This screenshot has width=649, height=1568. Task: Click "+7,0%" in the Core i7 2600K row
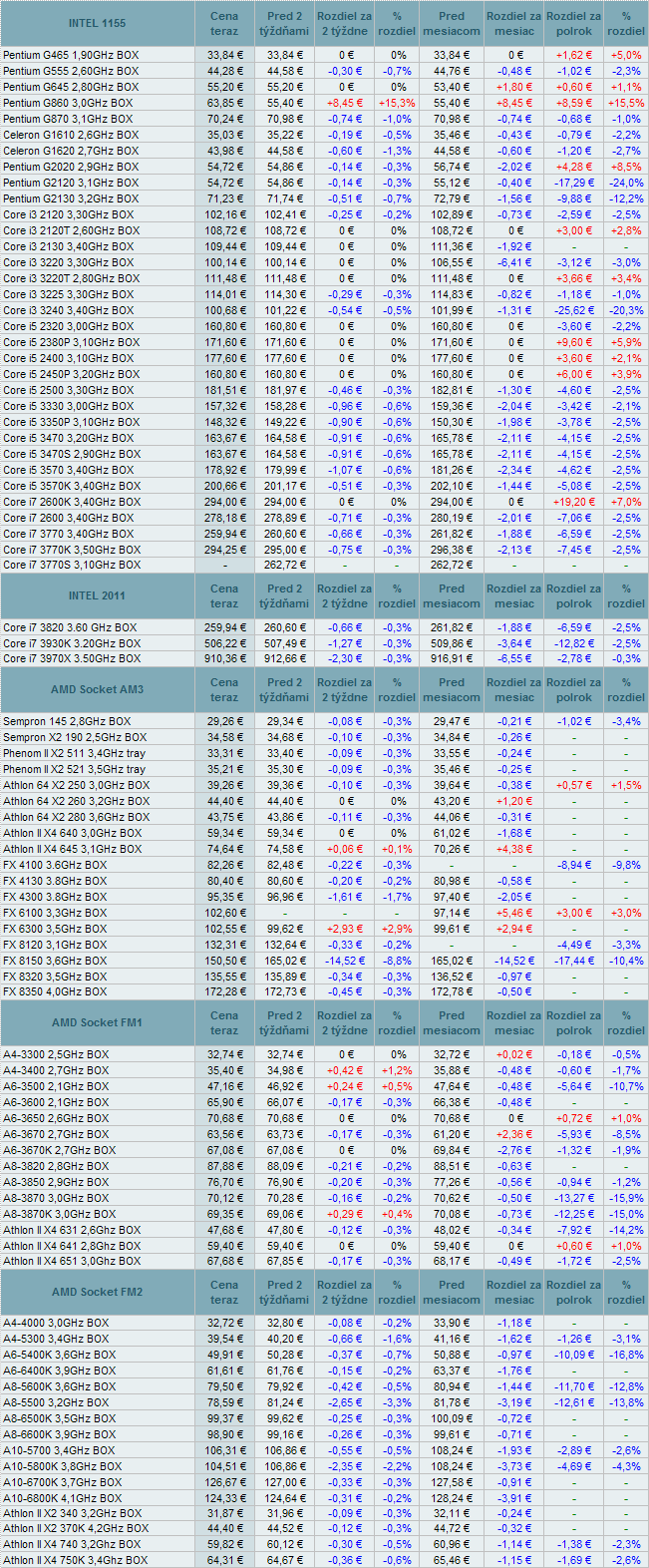coord(626,502)
